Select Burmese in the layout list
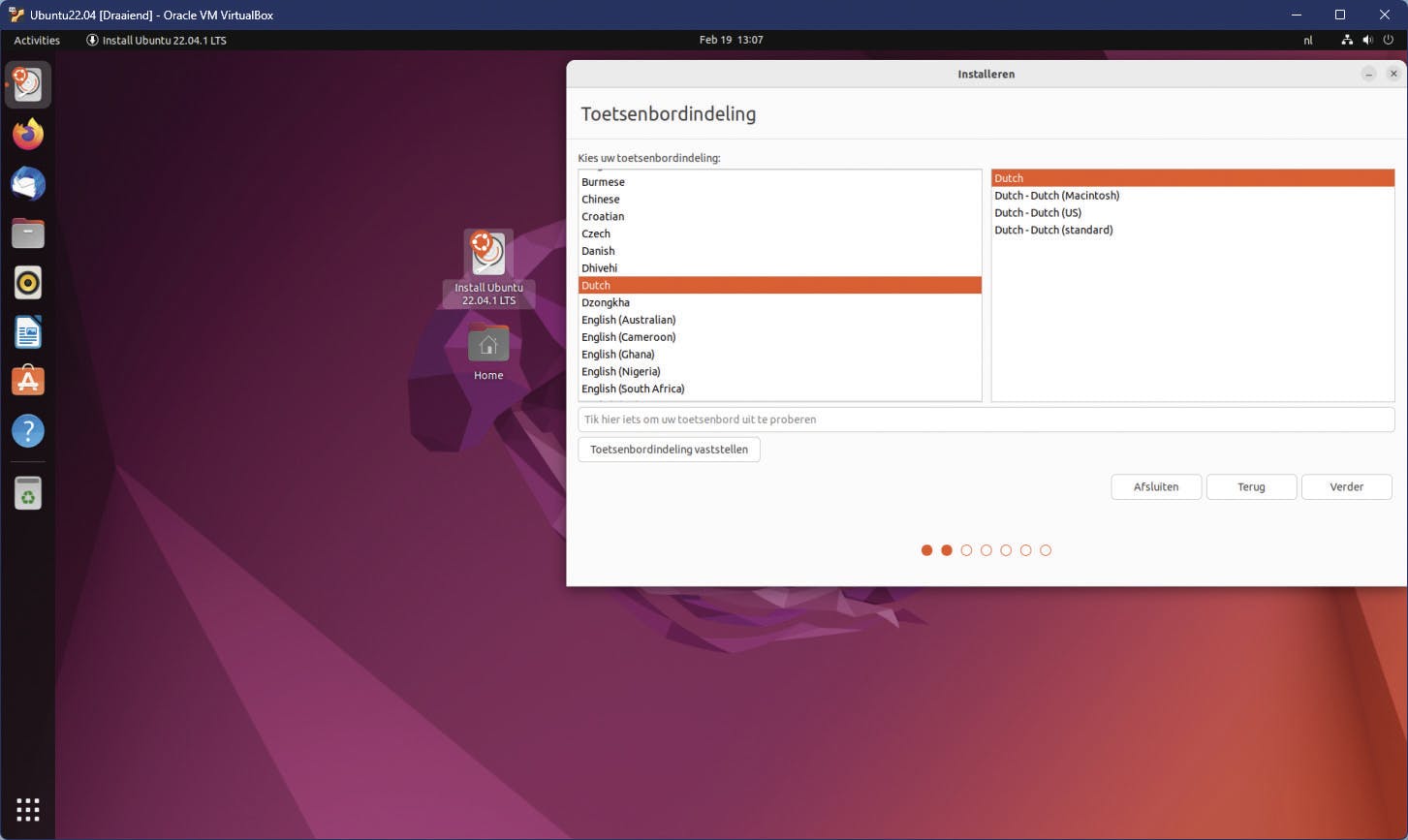 click(780, 182)
